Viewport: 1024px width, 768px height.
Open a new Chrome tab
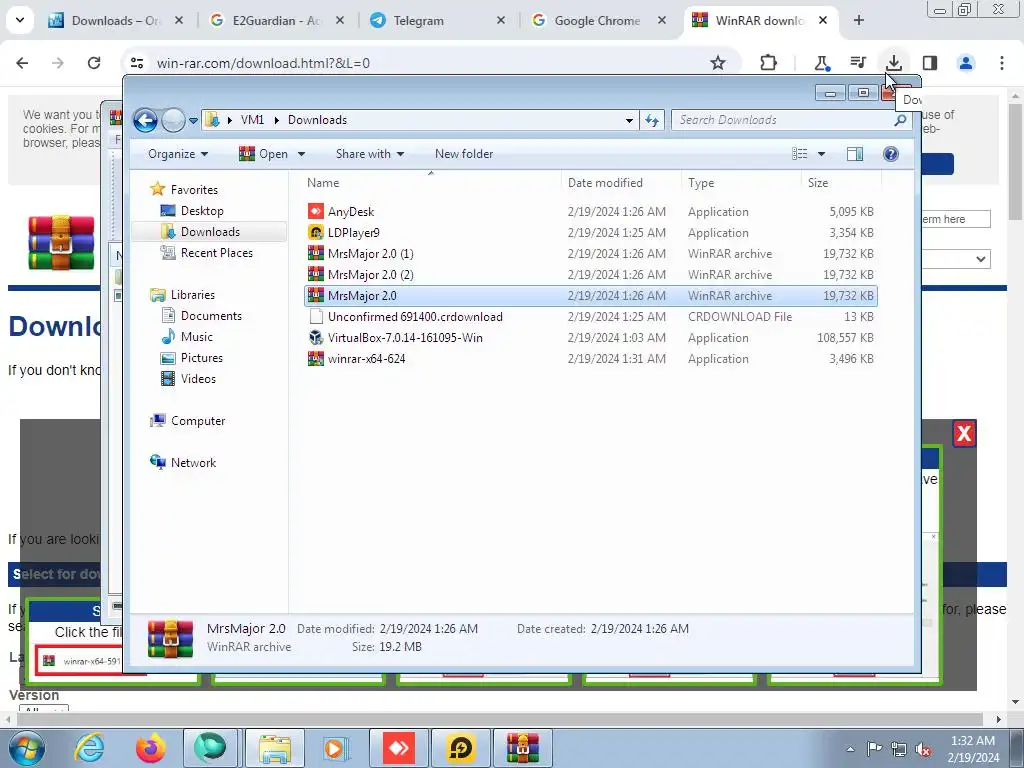858,21
